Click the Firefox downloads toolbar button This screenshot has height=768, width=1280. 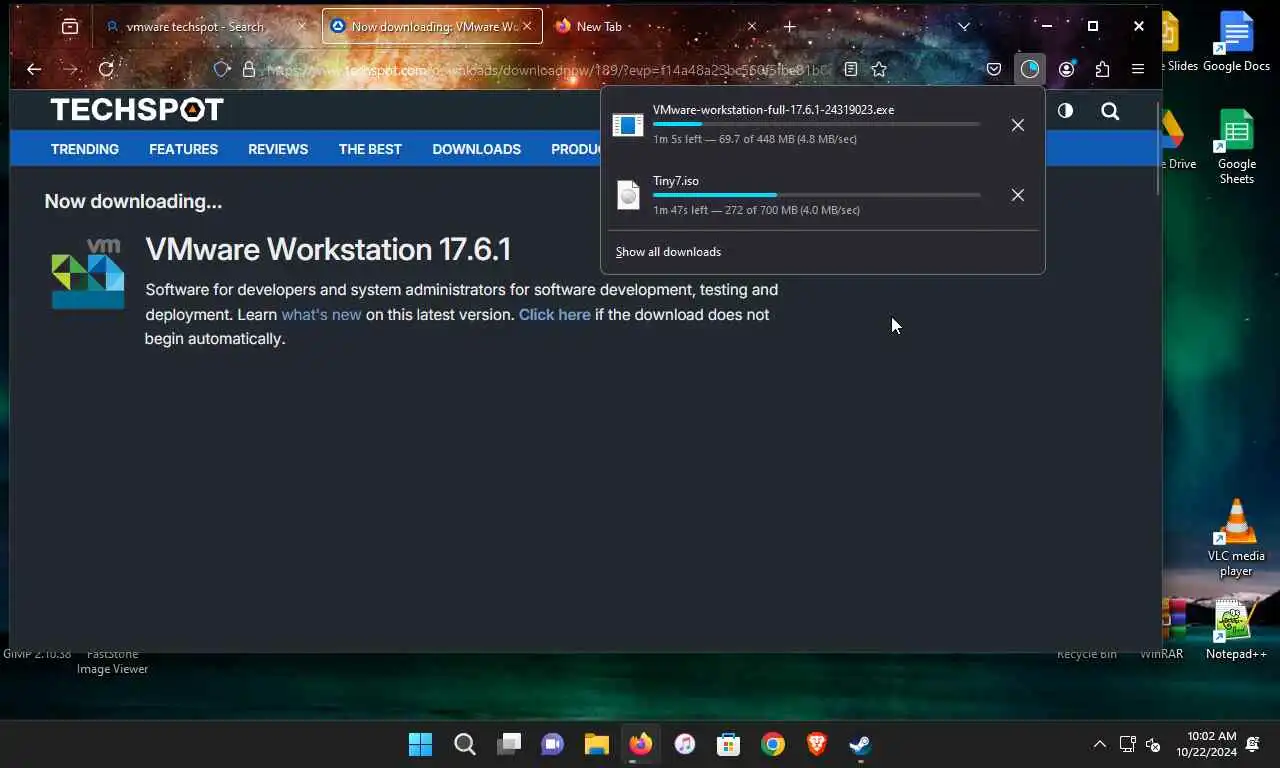click(1030, 69)
